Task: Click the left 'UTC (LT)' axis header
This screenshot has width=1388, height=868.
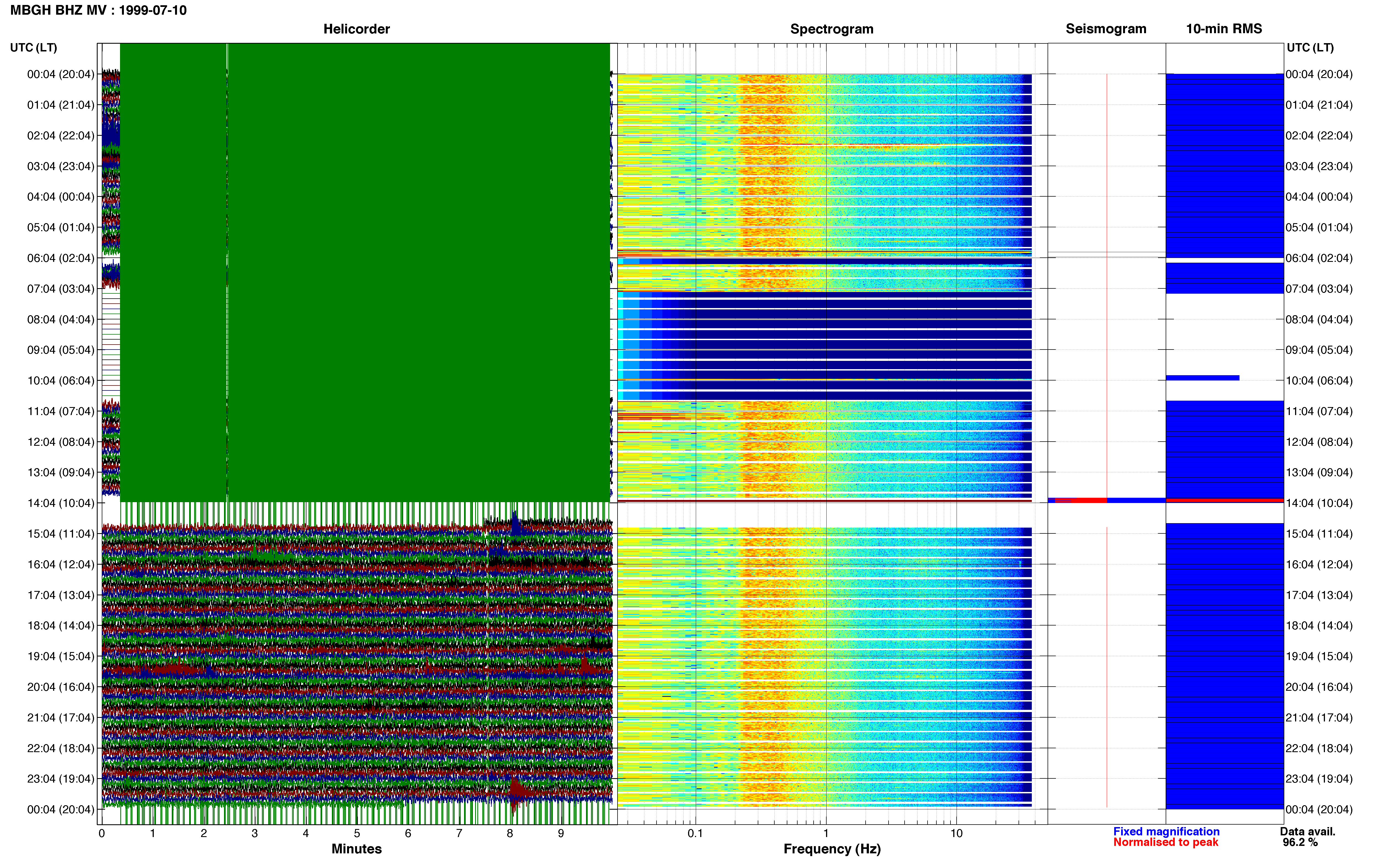Action: [33, 48]
